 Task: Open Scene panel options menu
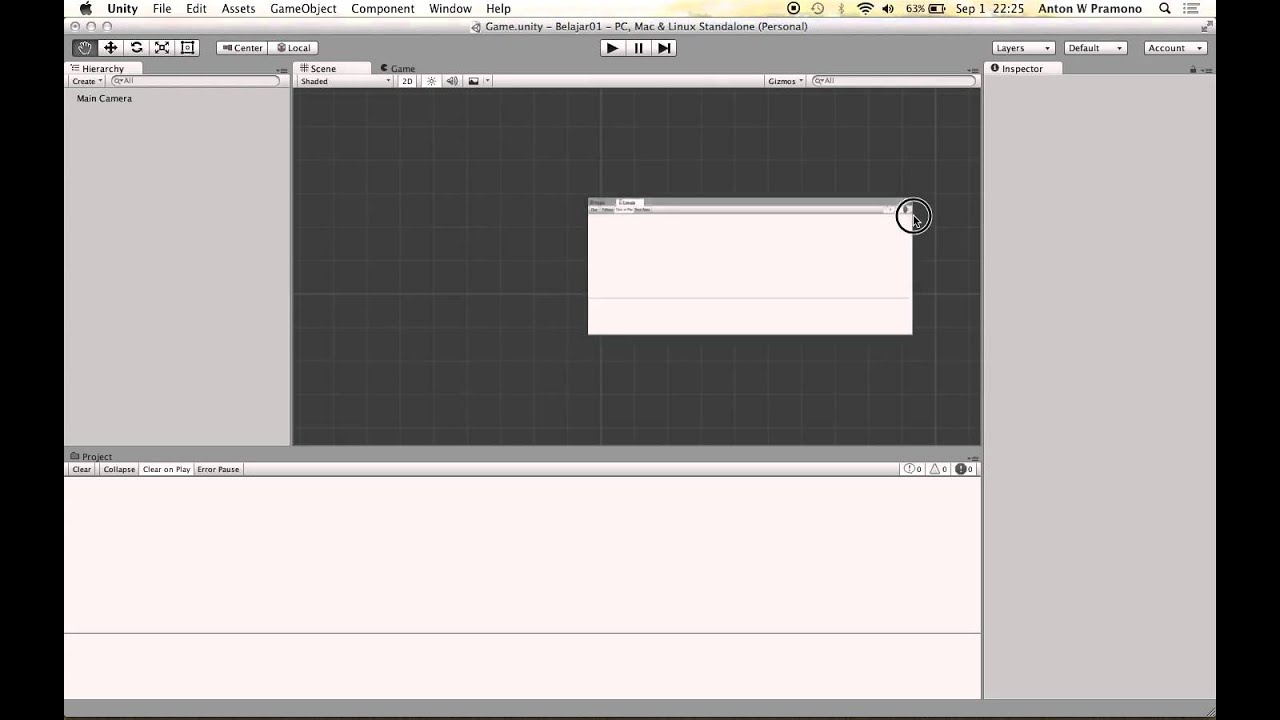click(x=972, y=70)
